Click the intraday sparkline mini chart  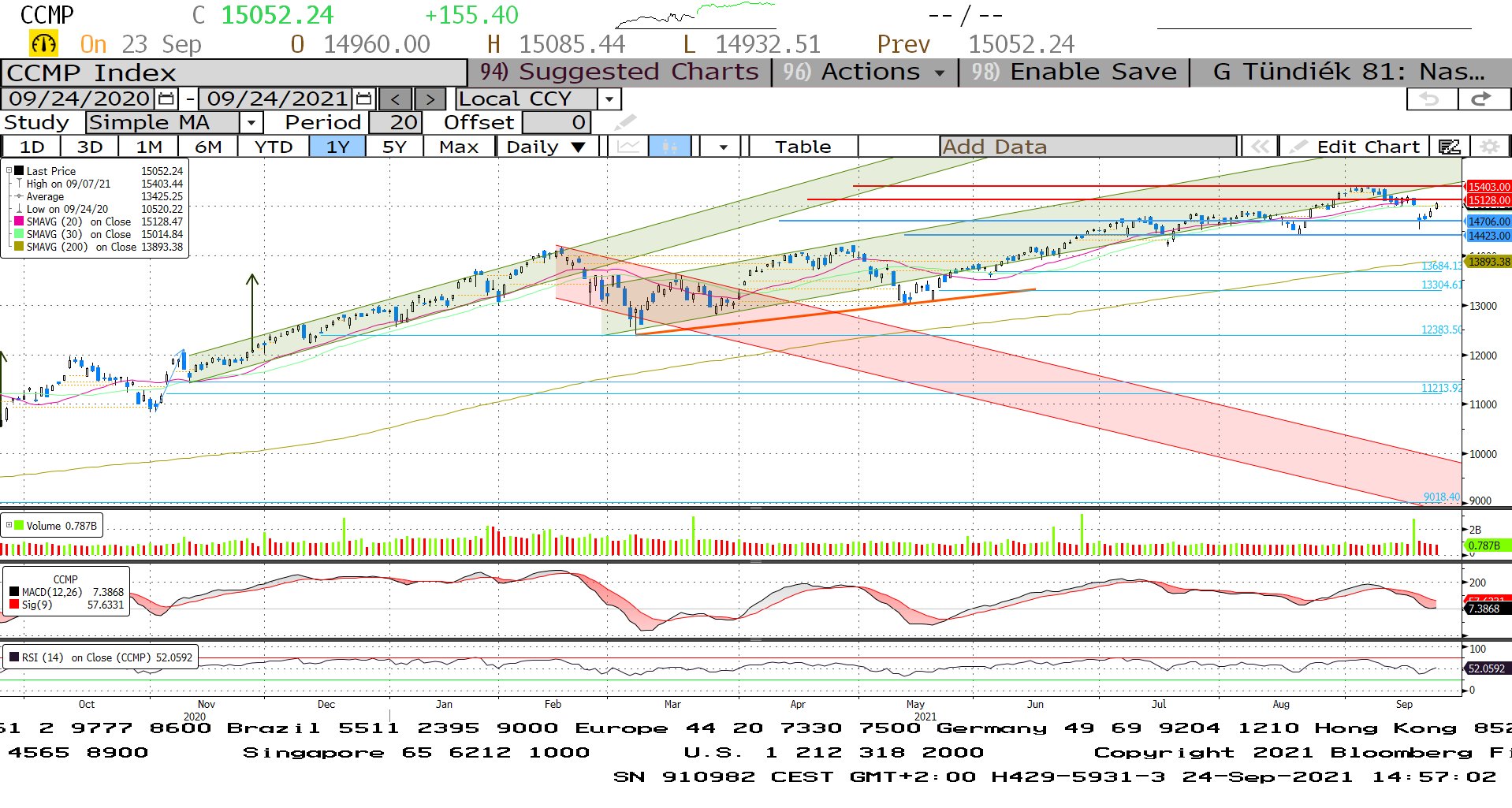click(x=695, y=15)
